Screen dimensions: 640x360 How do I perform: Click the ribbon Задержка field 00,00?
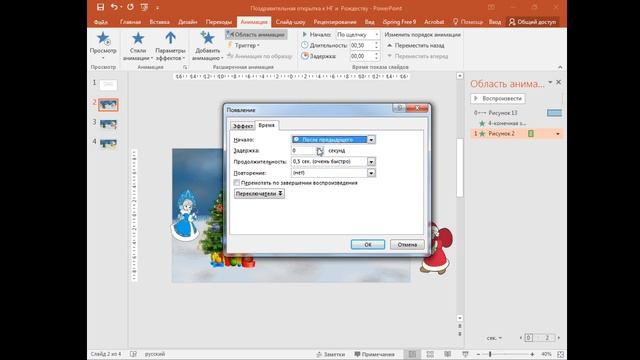[x=362, y=56]
